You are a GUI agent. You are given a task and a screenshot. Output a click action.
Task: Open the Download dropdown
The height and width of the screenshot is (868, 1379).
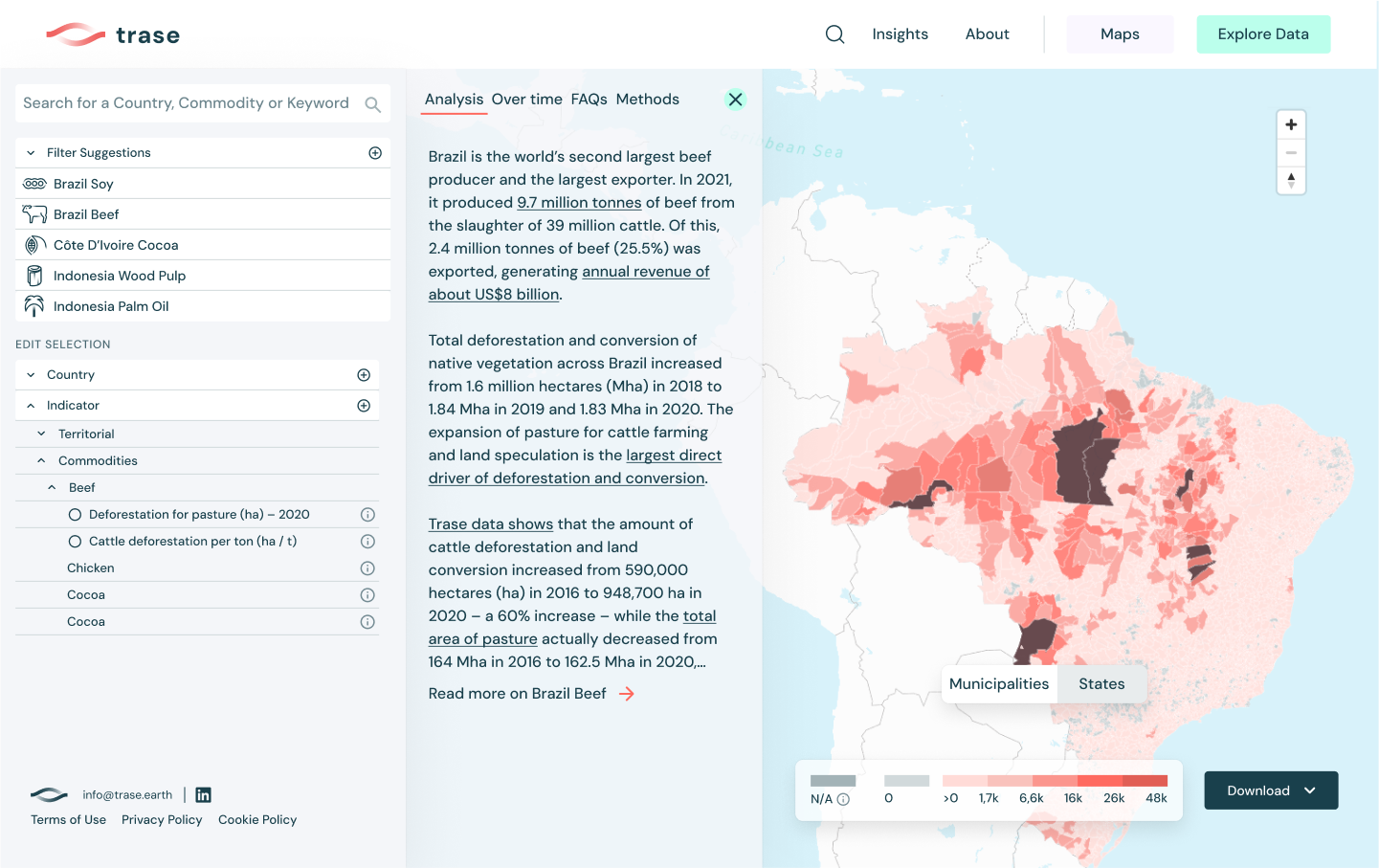(1271, 790)
